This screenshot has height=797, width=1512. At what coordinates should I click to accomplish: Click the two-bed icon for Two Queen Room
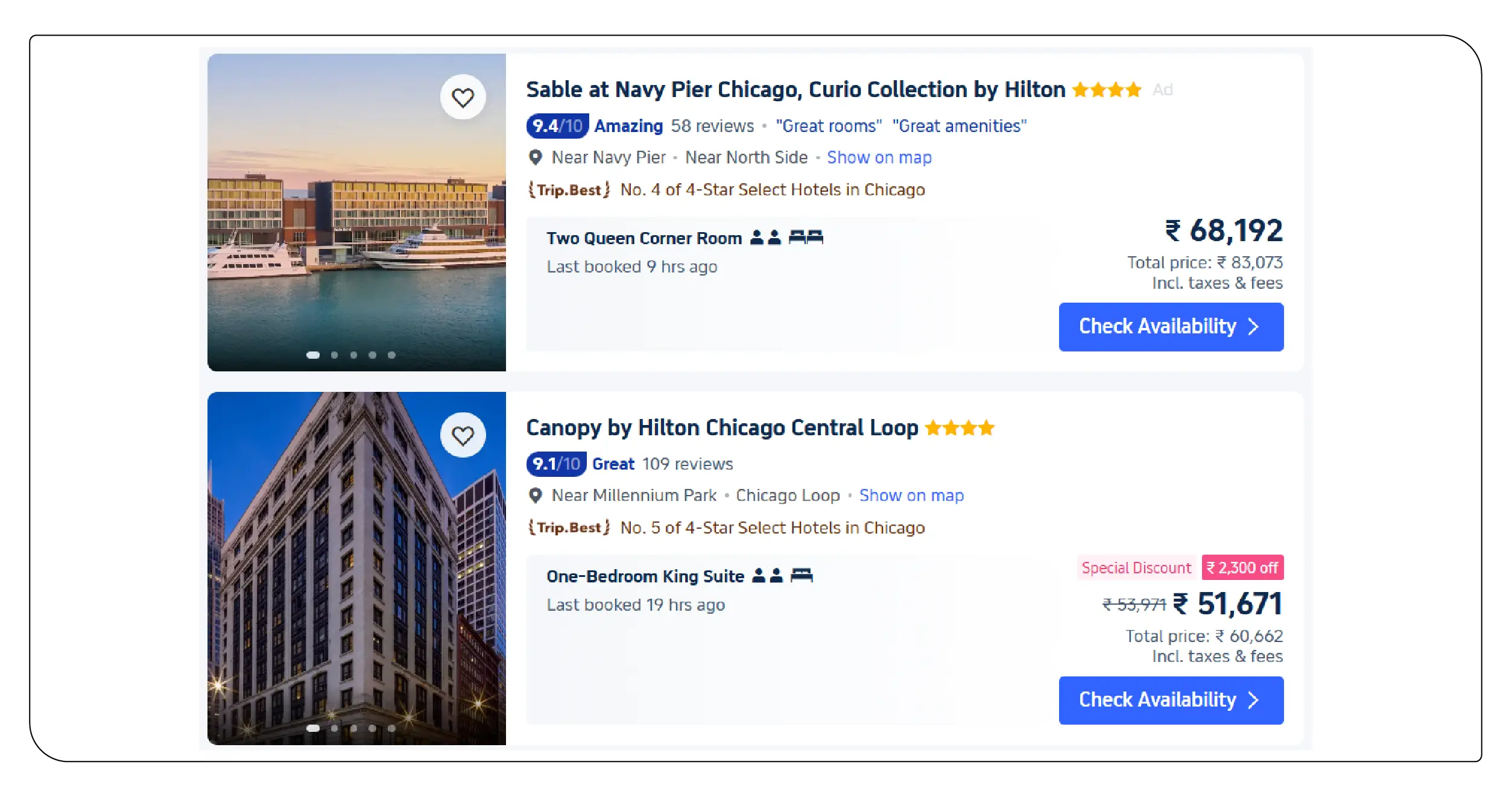[x=806, y=237]
